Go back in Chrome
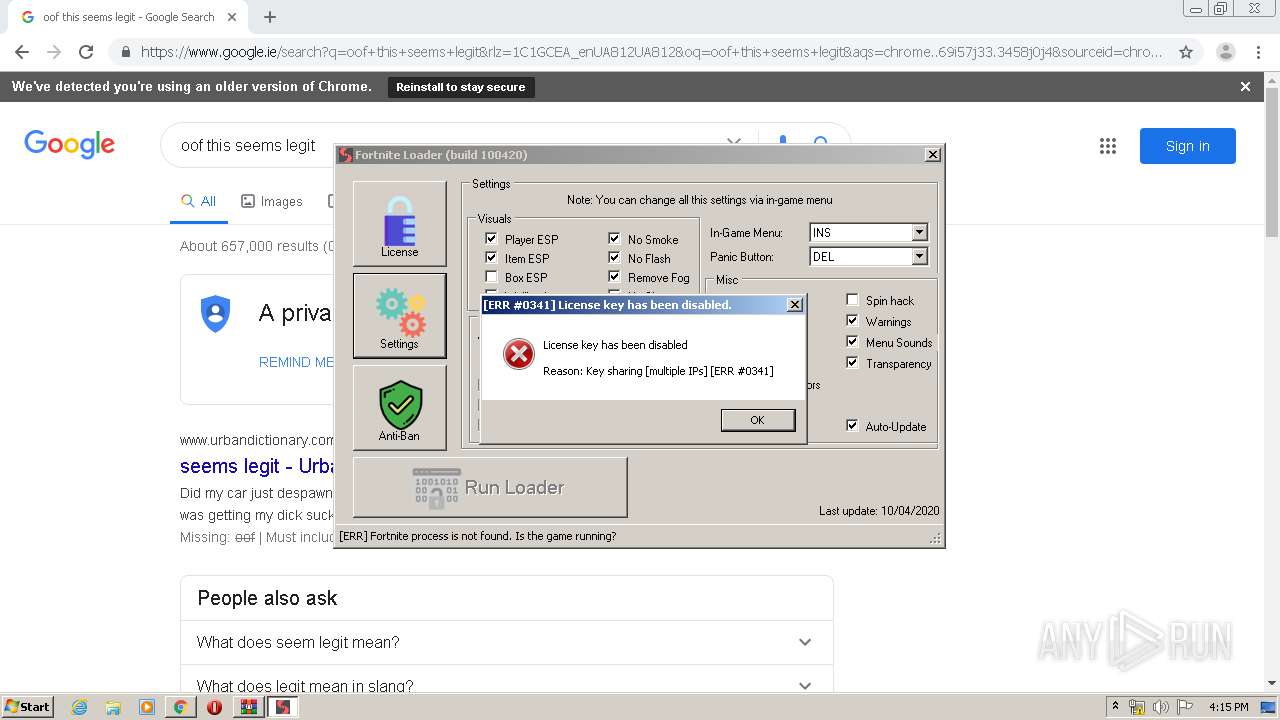 22,52
